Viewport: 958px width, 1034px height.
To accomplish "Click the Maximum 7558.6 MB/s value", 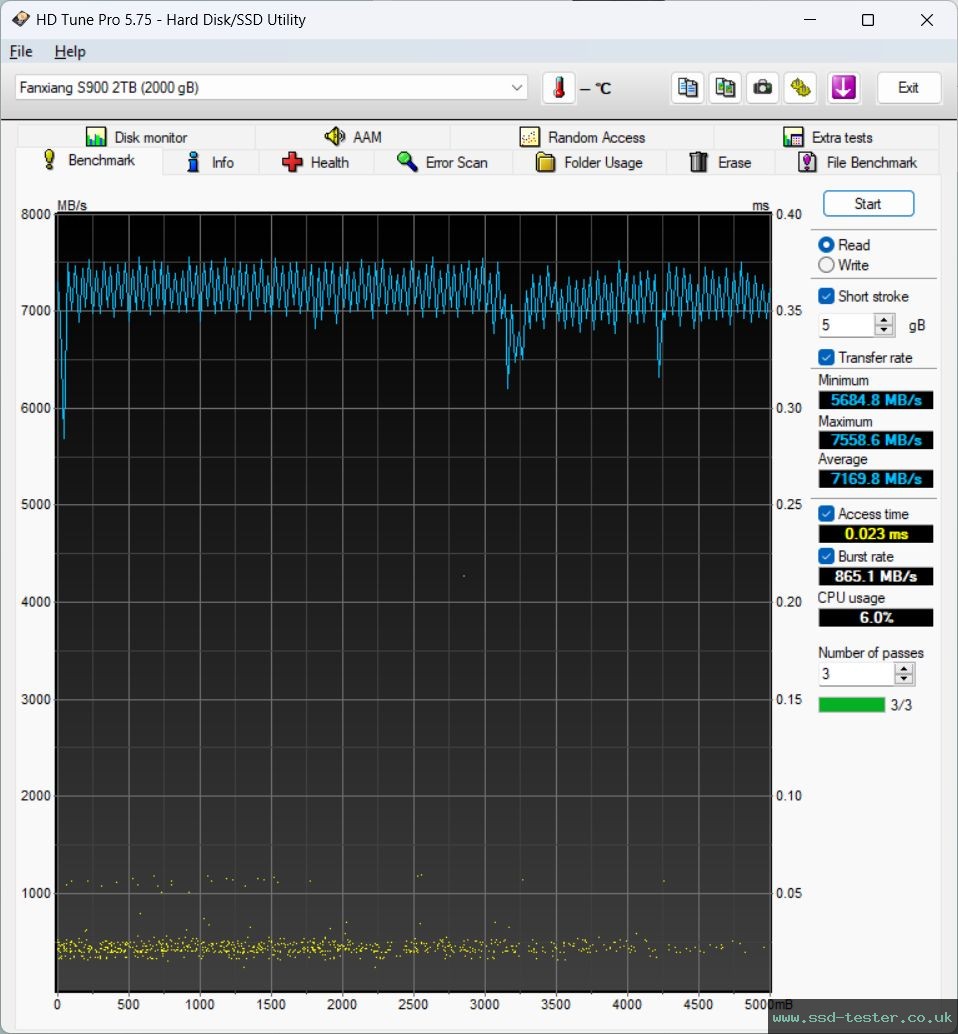I will point(876,440).
